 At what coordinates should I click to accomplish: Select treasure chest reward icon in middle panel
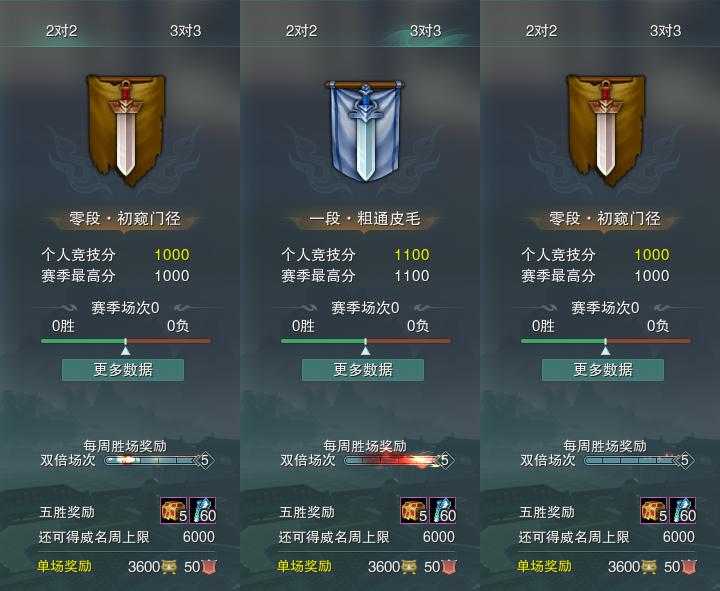tap(414, 510)
